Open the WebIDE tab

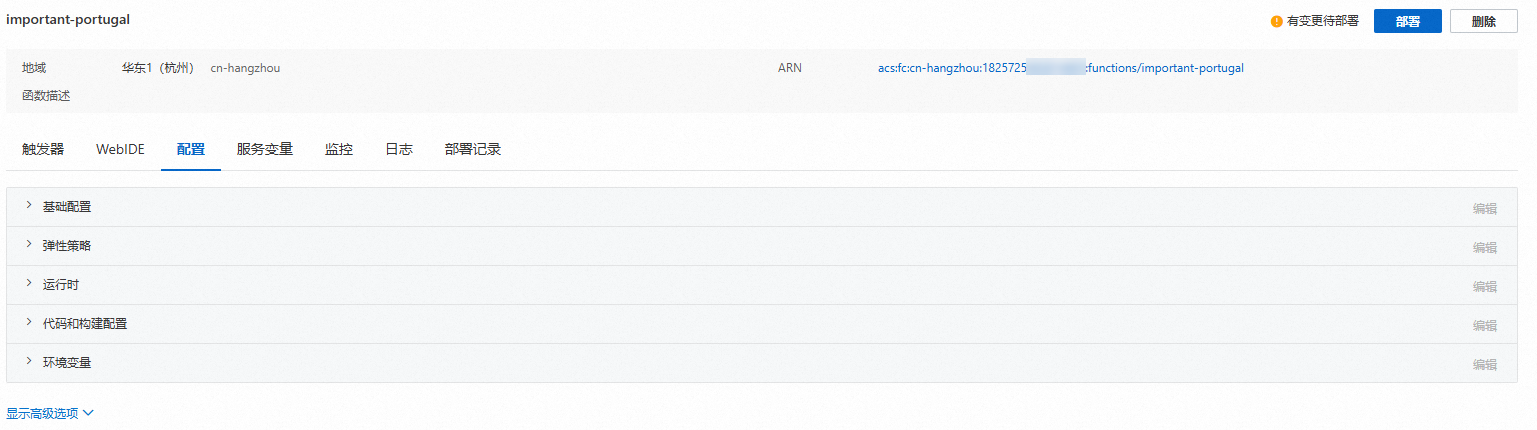pyautogui.click(x=120, y=150)
